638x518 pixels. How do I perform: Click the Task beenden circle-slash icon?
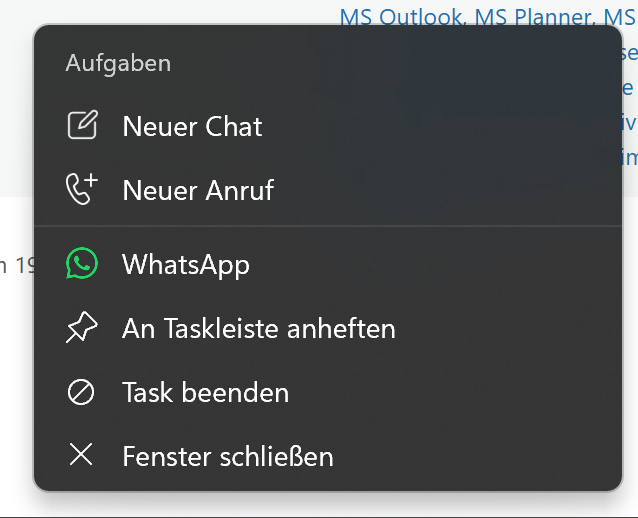81,392
